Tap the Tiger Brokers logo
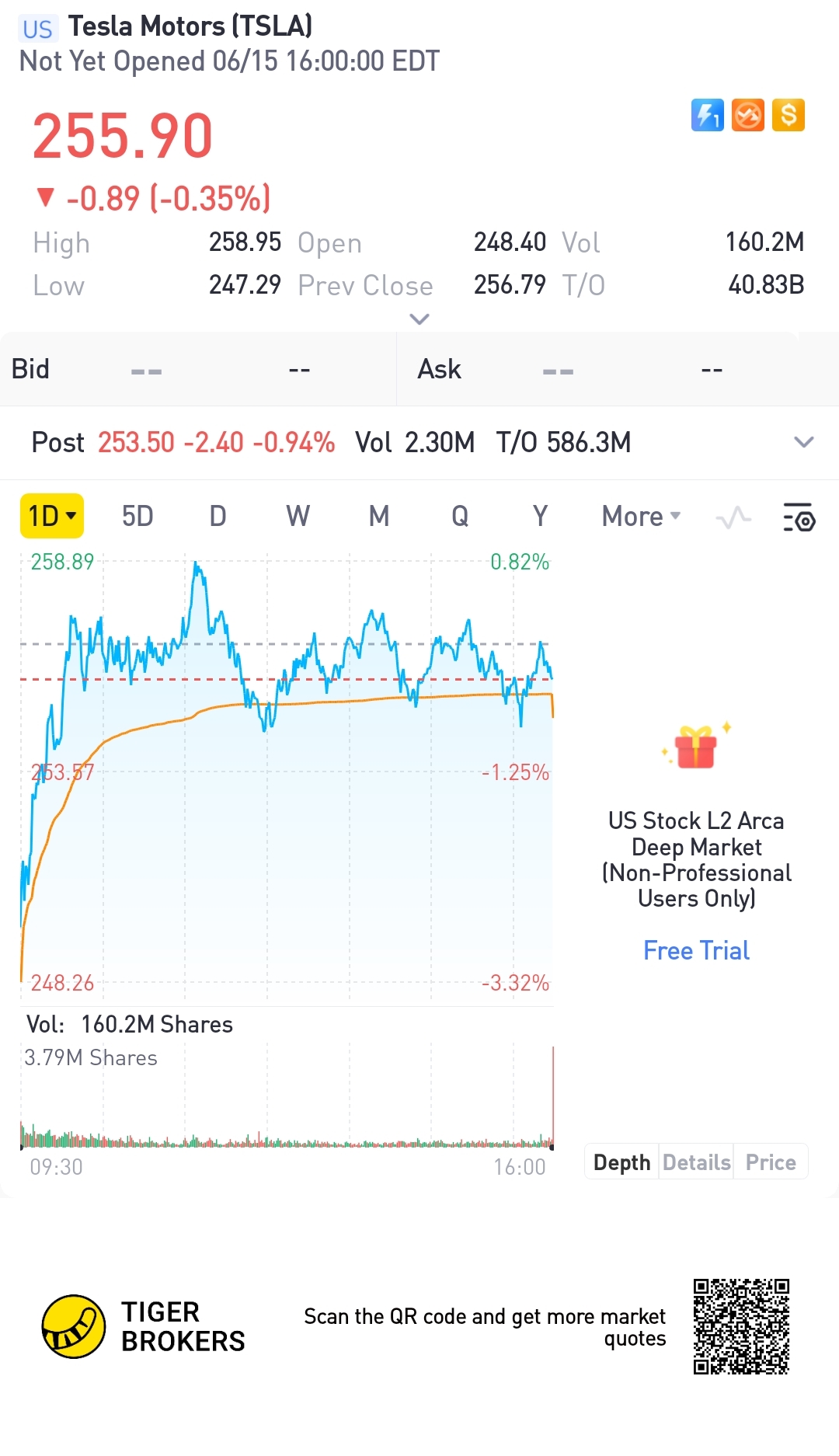 coord(74,1326)
